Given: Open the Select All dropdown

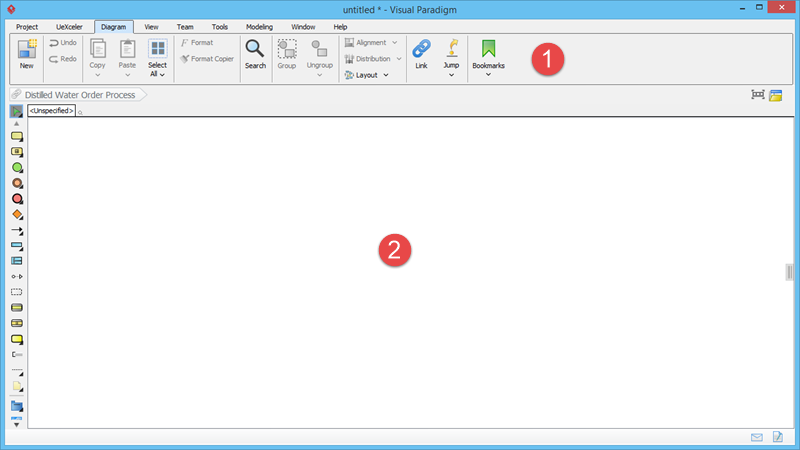Looking at the screenshot, I should click(x=158, y=74).
